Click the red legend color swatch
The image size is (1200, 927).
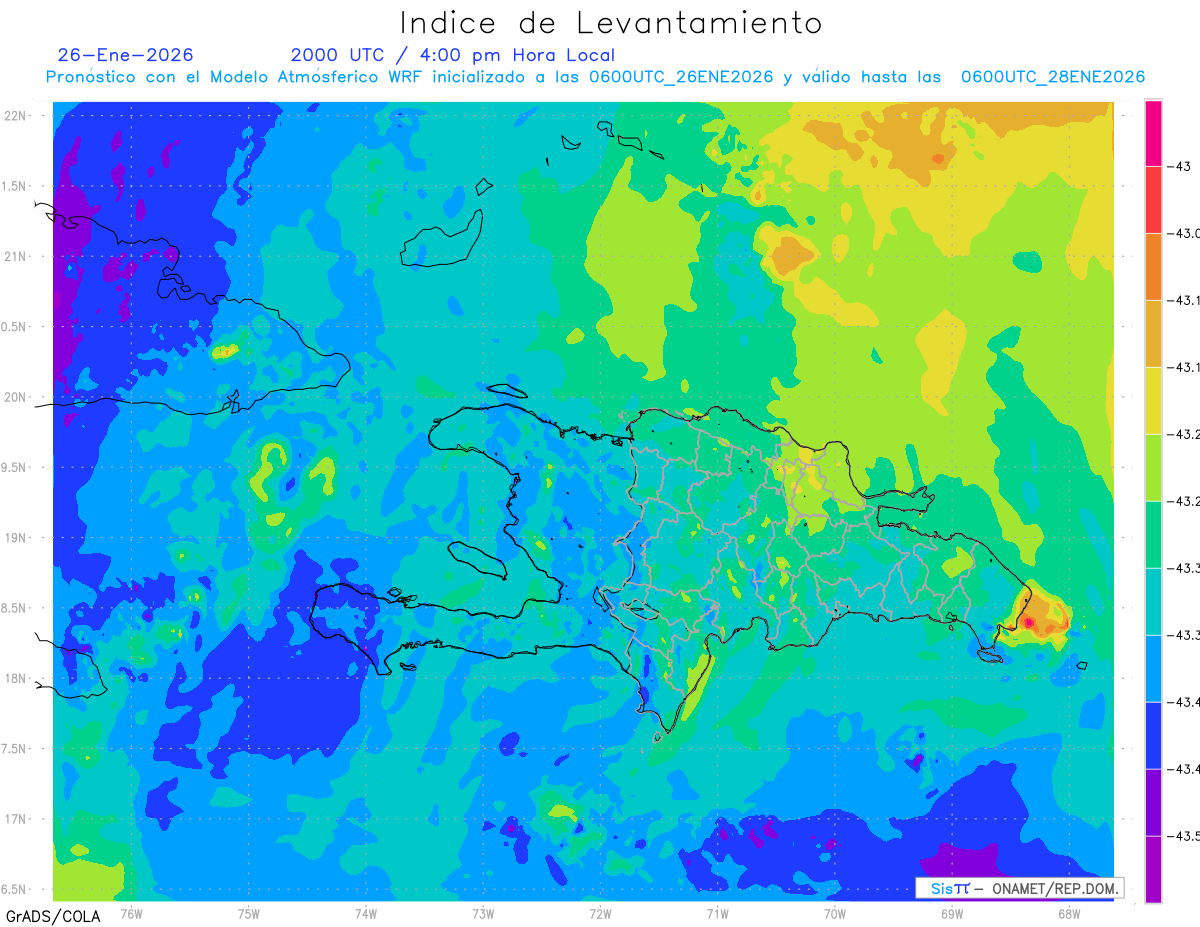[x=1153, y=200]
